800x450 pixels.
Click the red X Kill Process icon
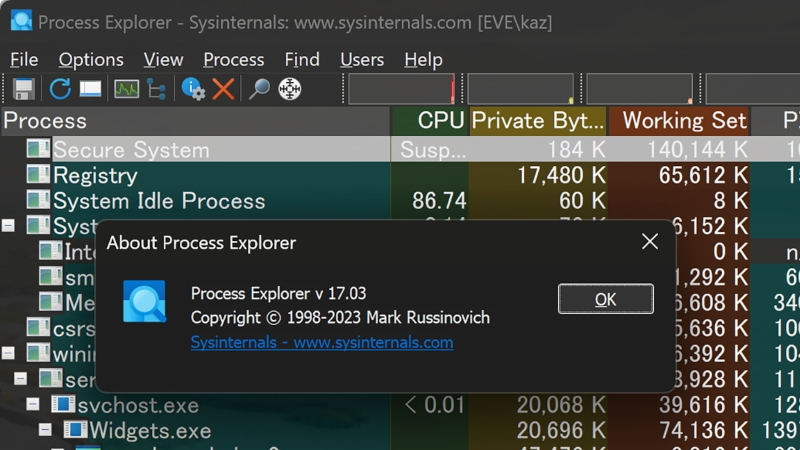223,89
